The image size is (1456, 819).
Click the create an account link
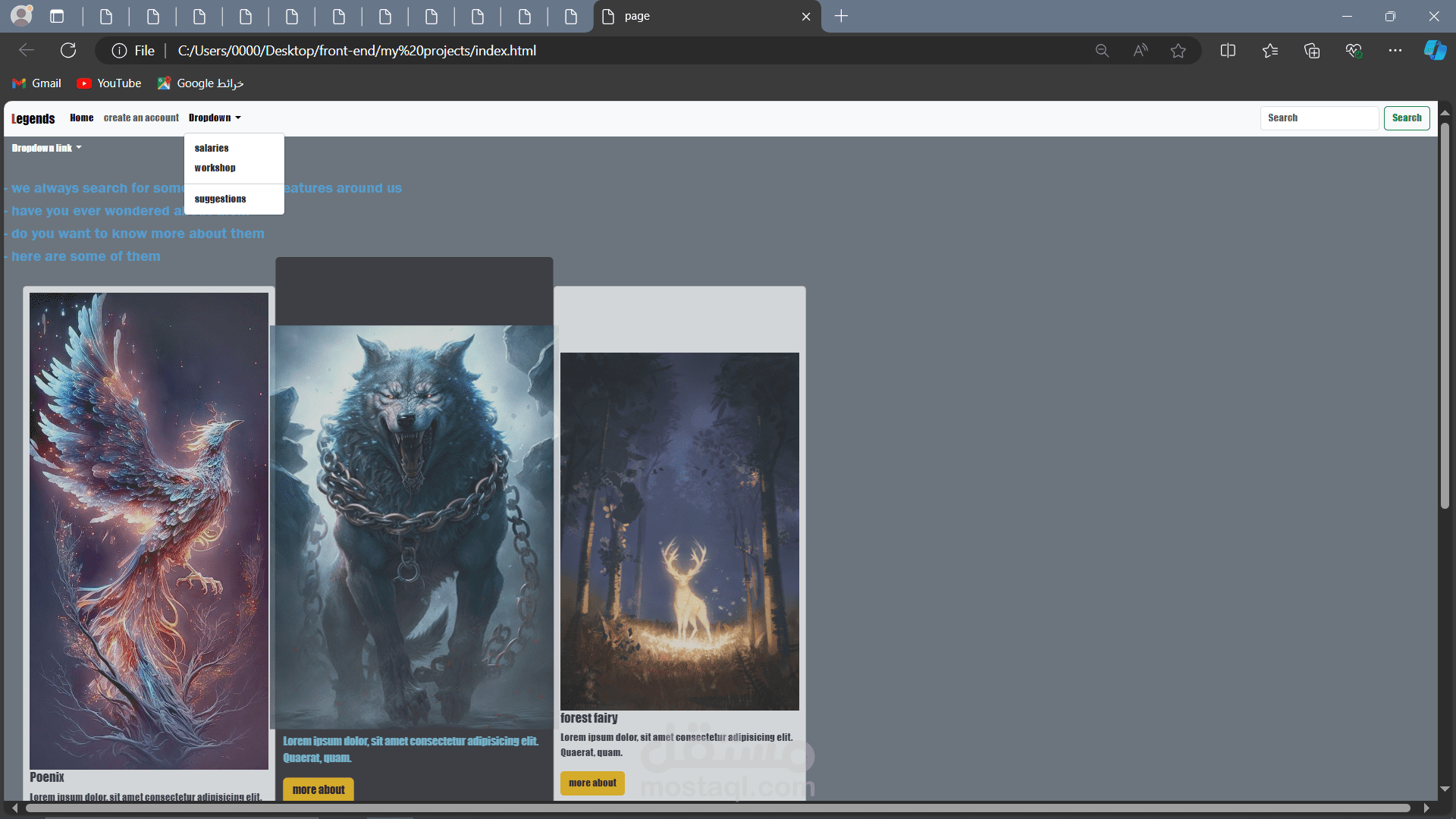(140, 117)
